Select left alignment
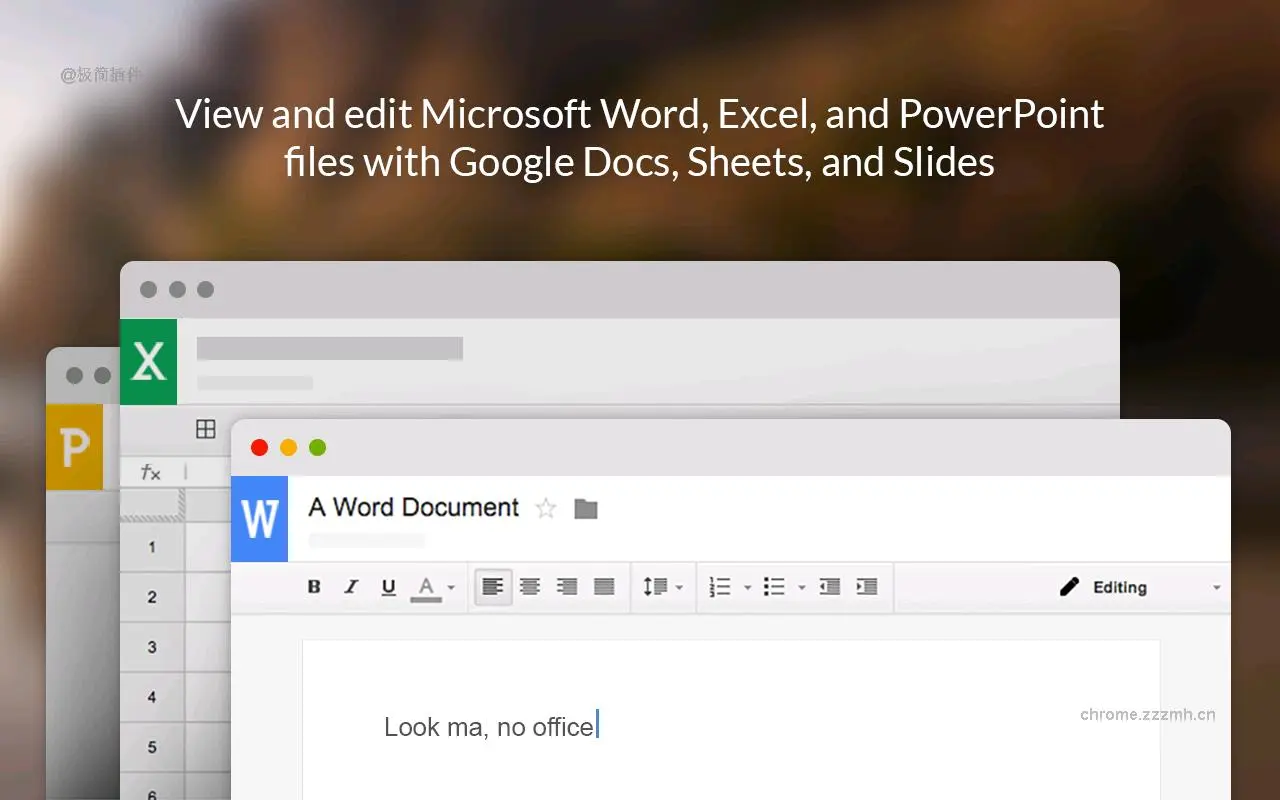This screenshot has width=1280, height=800. [491, 587]
